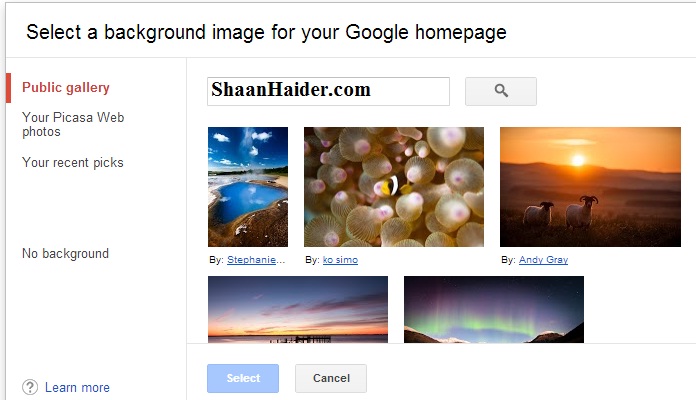Viewport: 696px width, 400px height.
Task: Open the Public gallery tab
Action: click(x=66, y=87)
